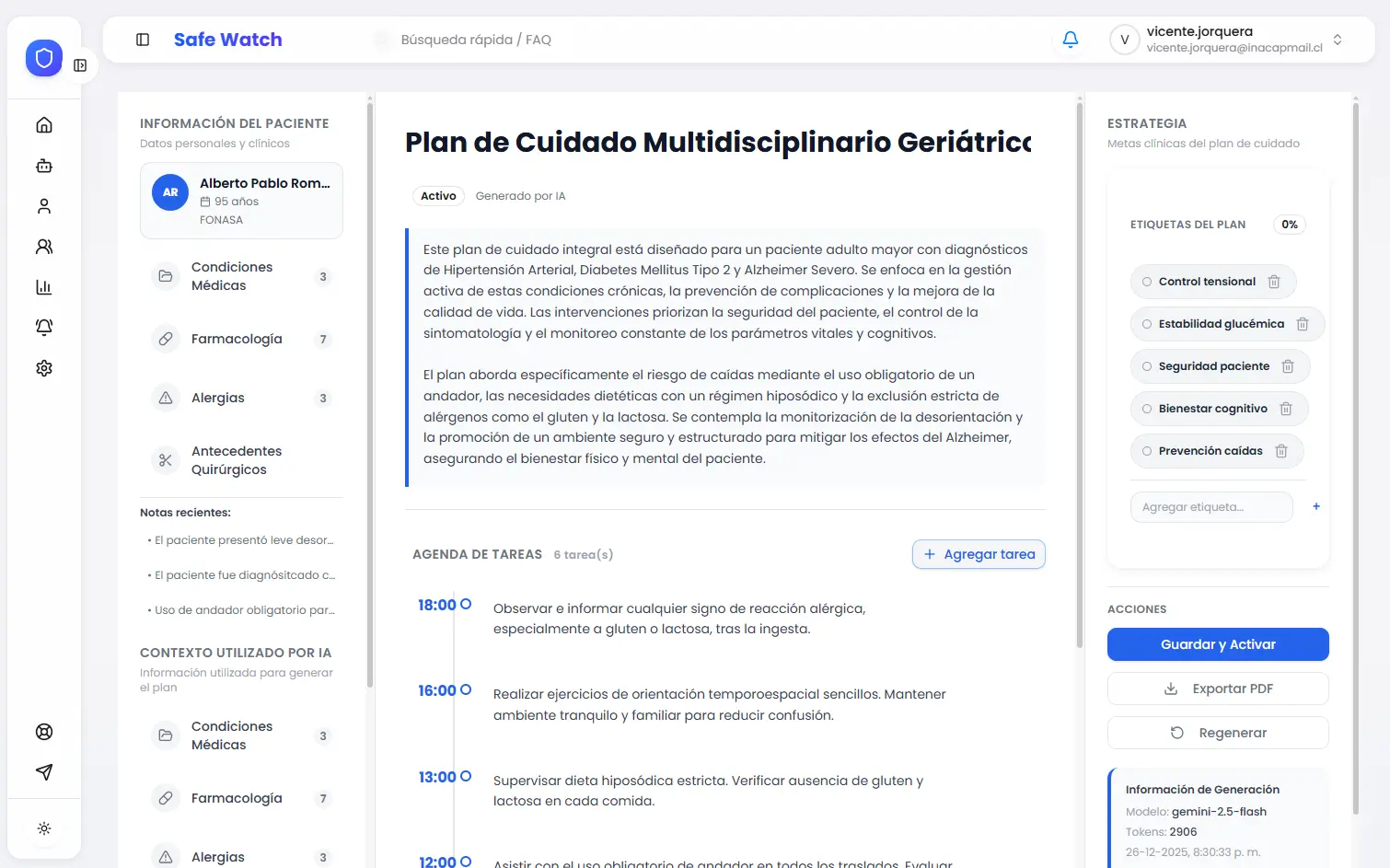
Task: Expand the Farmacología section
Action: (x=242, y=339)
